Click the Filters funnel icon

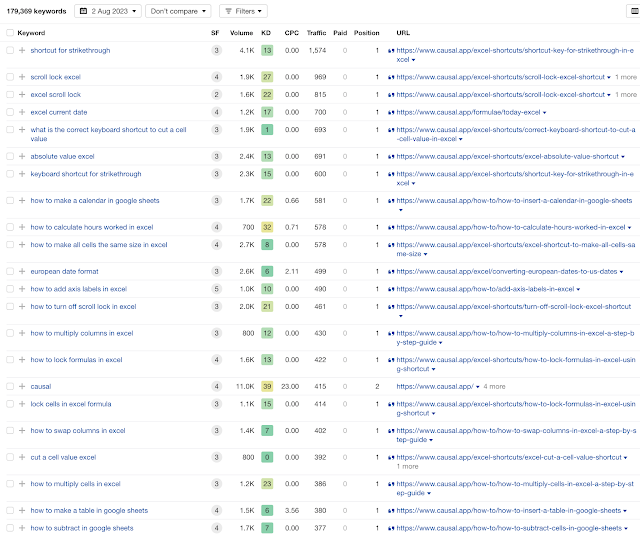pyautogui.click(x=229, y=11)
